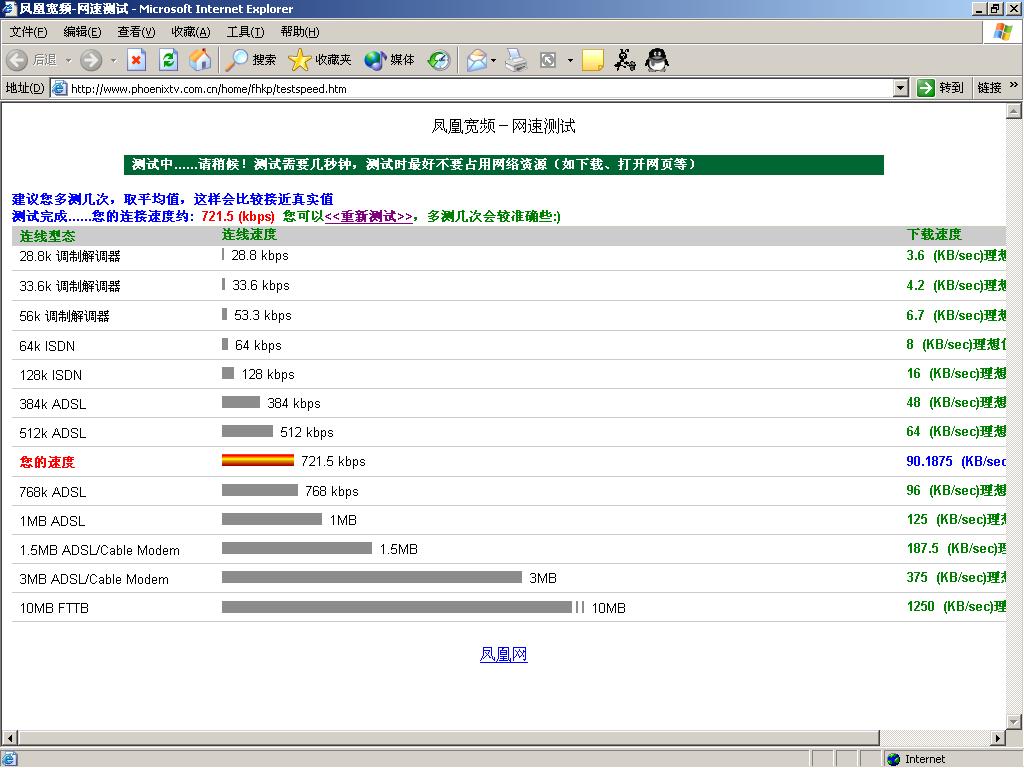Open the 文件(F) menu
Viewport: 1024px width, 768px height.
pos(28,32)
